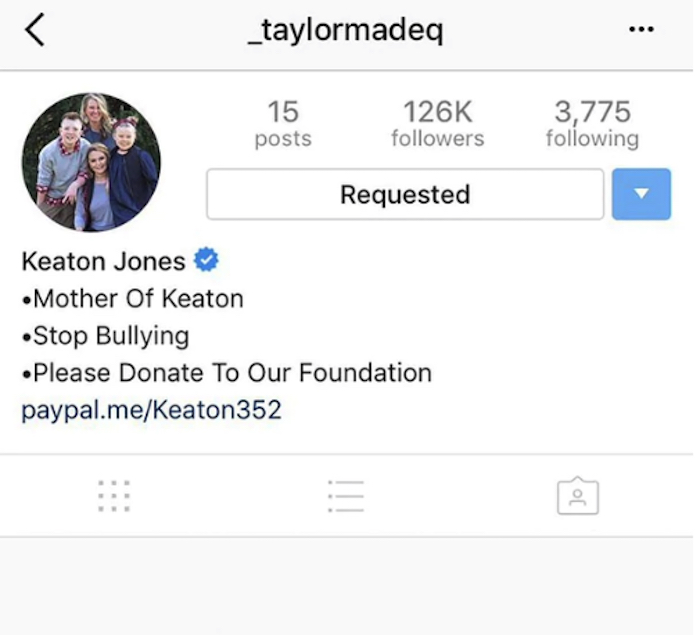Select the Keaton Jones display name
This screenshot has height=635, width=700.
[103, 261]
